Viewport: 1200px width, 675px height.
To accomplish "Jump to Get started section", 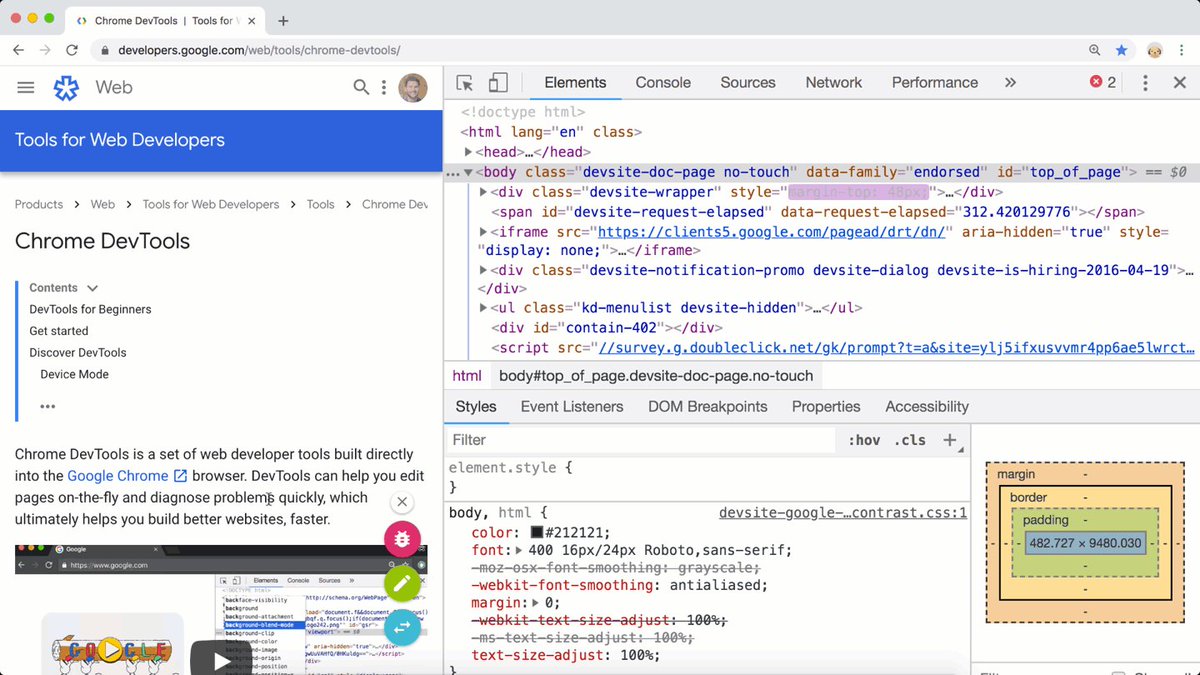I will (59, 331).
